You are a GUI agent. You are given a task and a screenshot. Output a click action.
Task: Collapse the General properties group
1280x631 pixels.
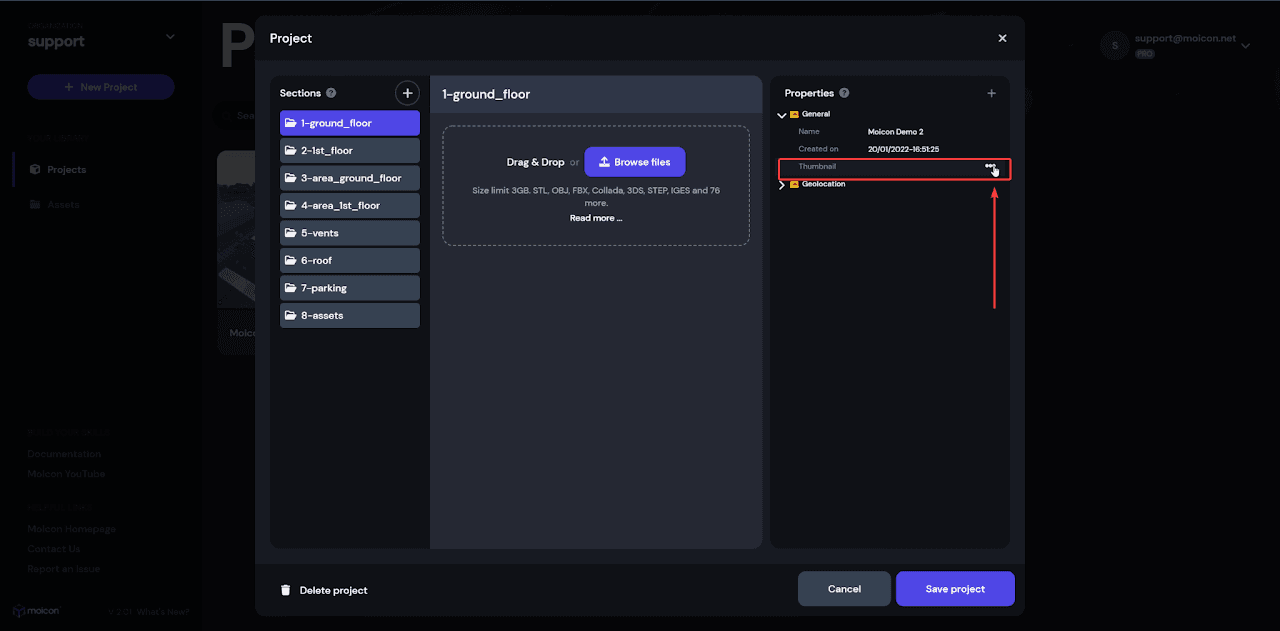(x=782, y=115)
